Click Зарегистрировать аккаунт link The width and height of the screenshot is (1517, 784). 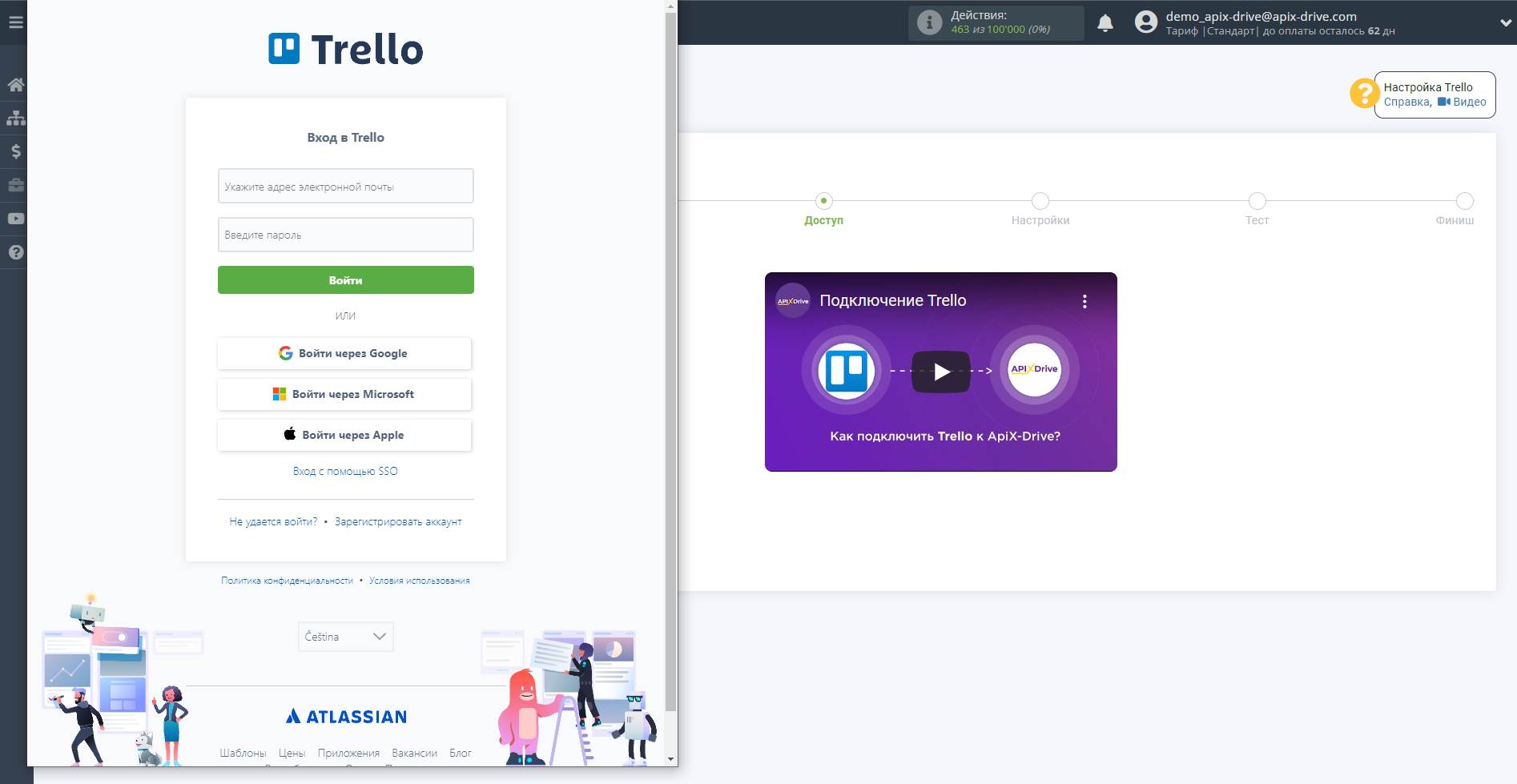(398, 521)
